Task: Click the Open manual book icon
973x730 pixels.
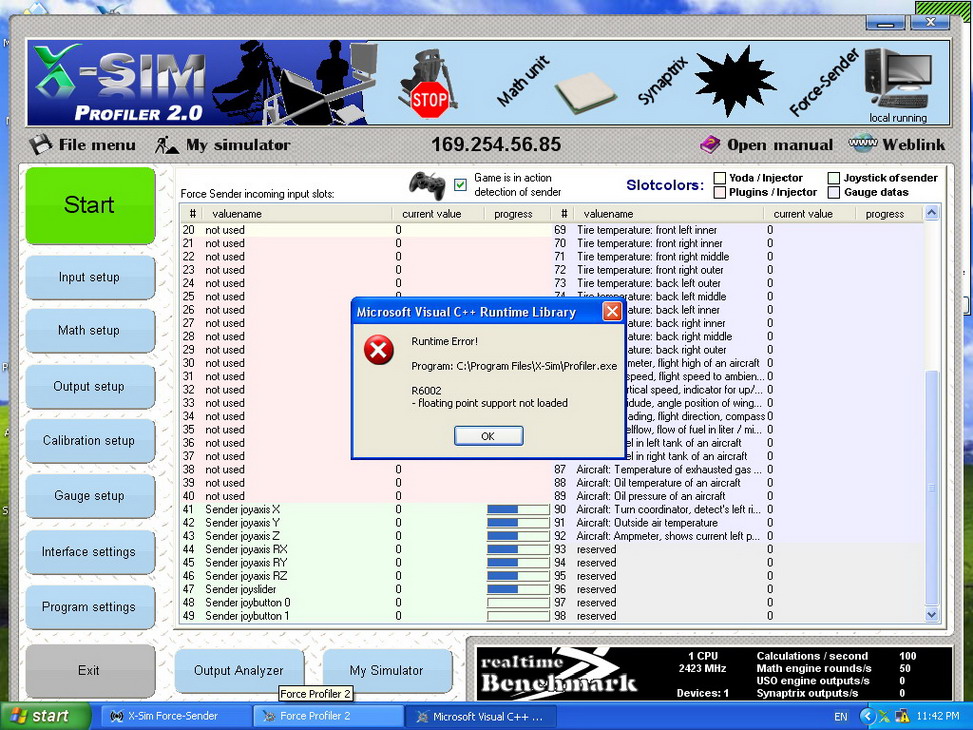Action: 709,145
